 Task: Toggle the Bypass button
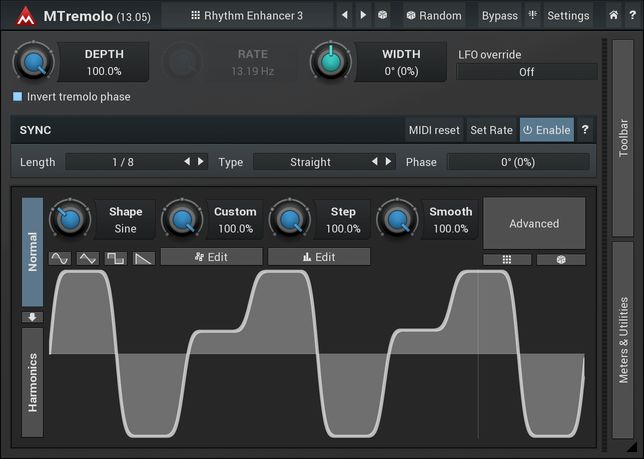coord(499,16)
